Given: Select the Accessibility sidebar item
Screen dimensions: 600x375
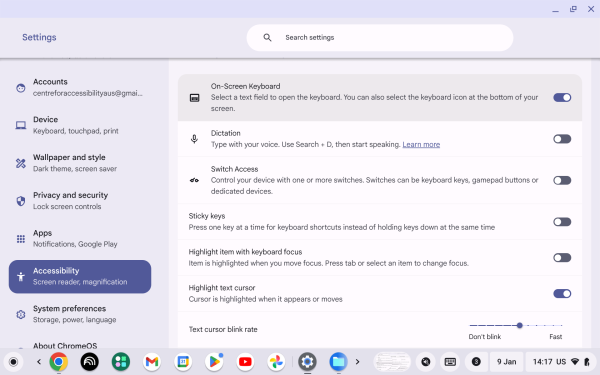Looking at the screenshot, I should click(x=80, y=277).
